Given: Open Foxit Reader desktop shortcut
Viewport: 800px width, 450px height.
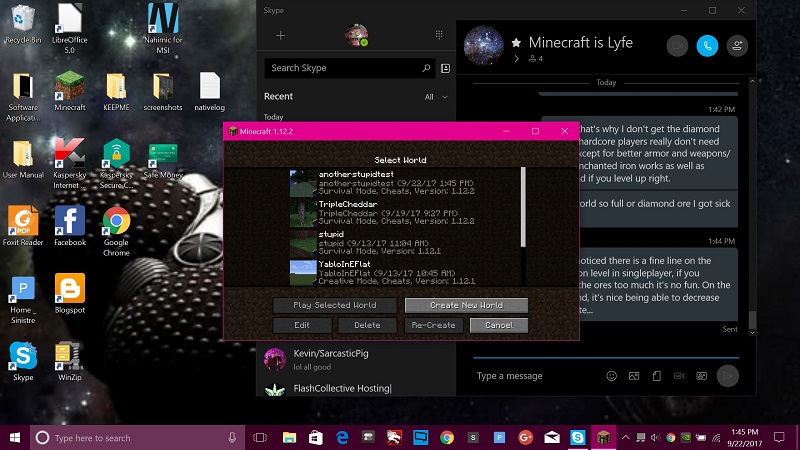Looking at the screenshot, I should click(x=23, y=226).
